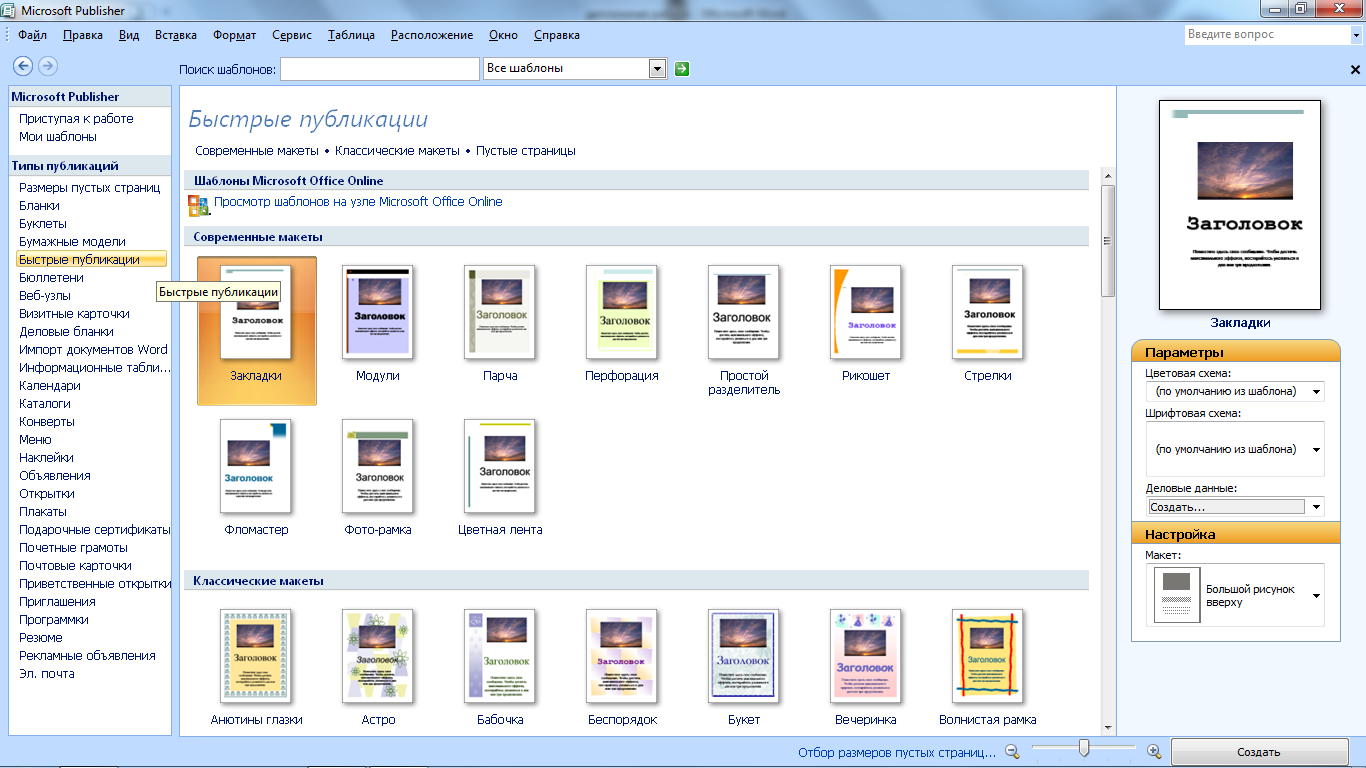Select the Вечеринка template thumbnail
Viewport: 1366px width, 768px height.
(866, 656)
